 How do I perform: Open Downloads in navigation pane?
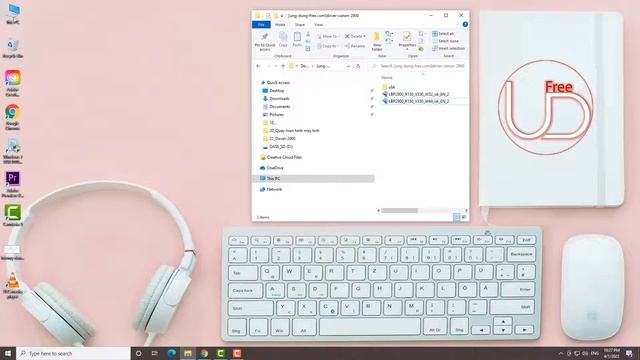[276, 98]
